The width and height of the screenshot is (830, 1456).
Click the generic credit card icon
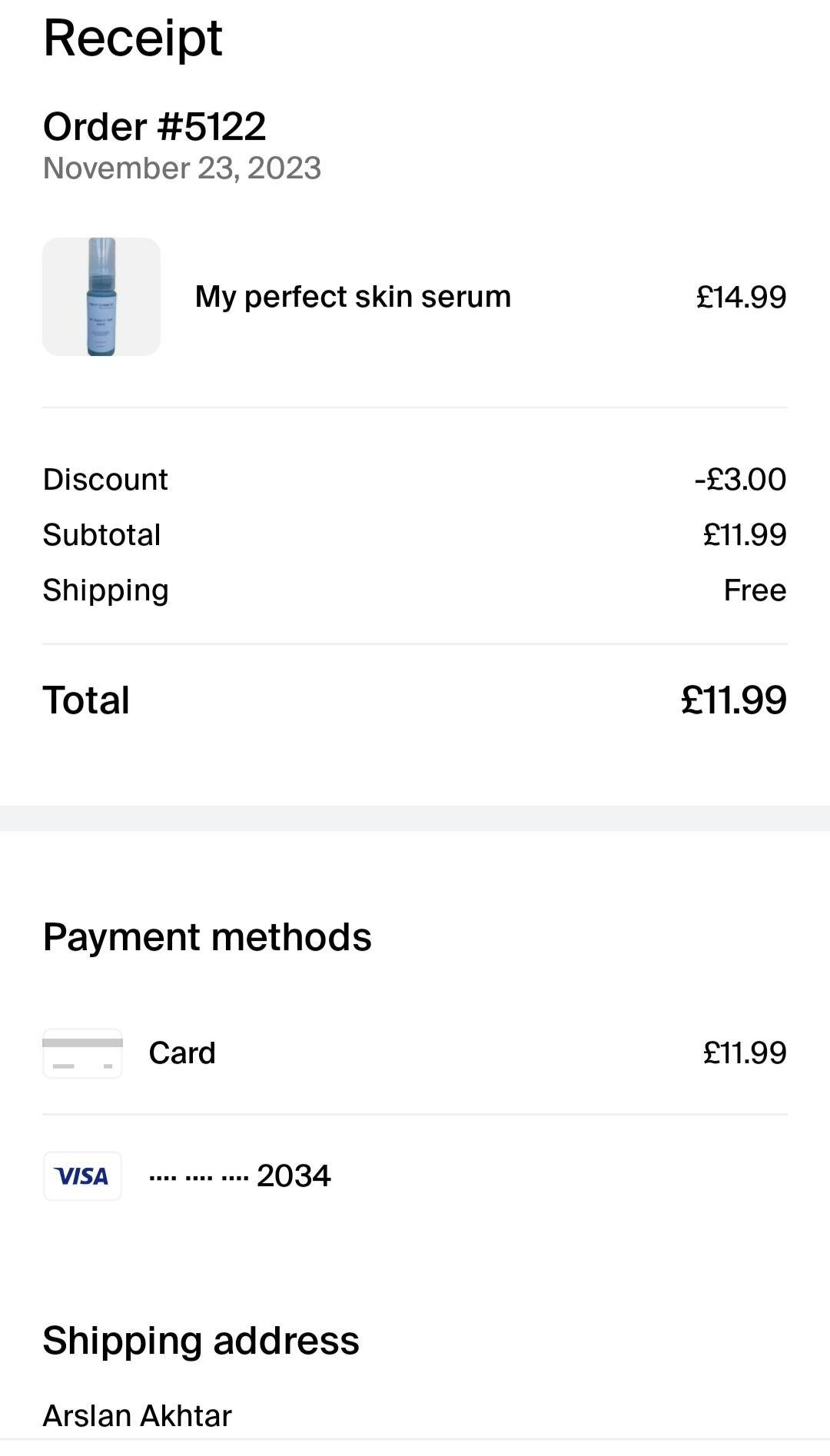point(82,1053)
